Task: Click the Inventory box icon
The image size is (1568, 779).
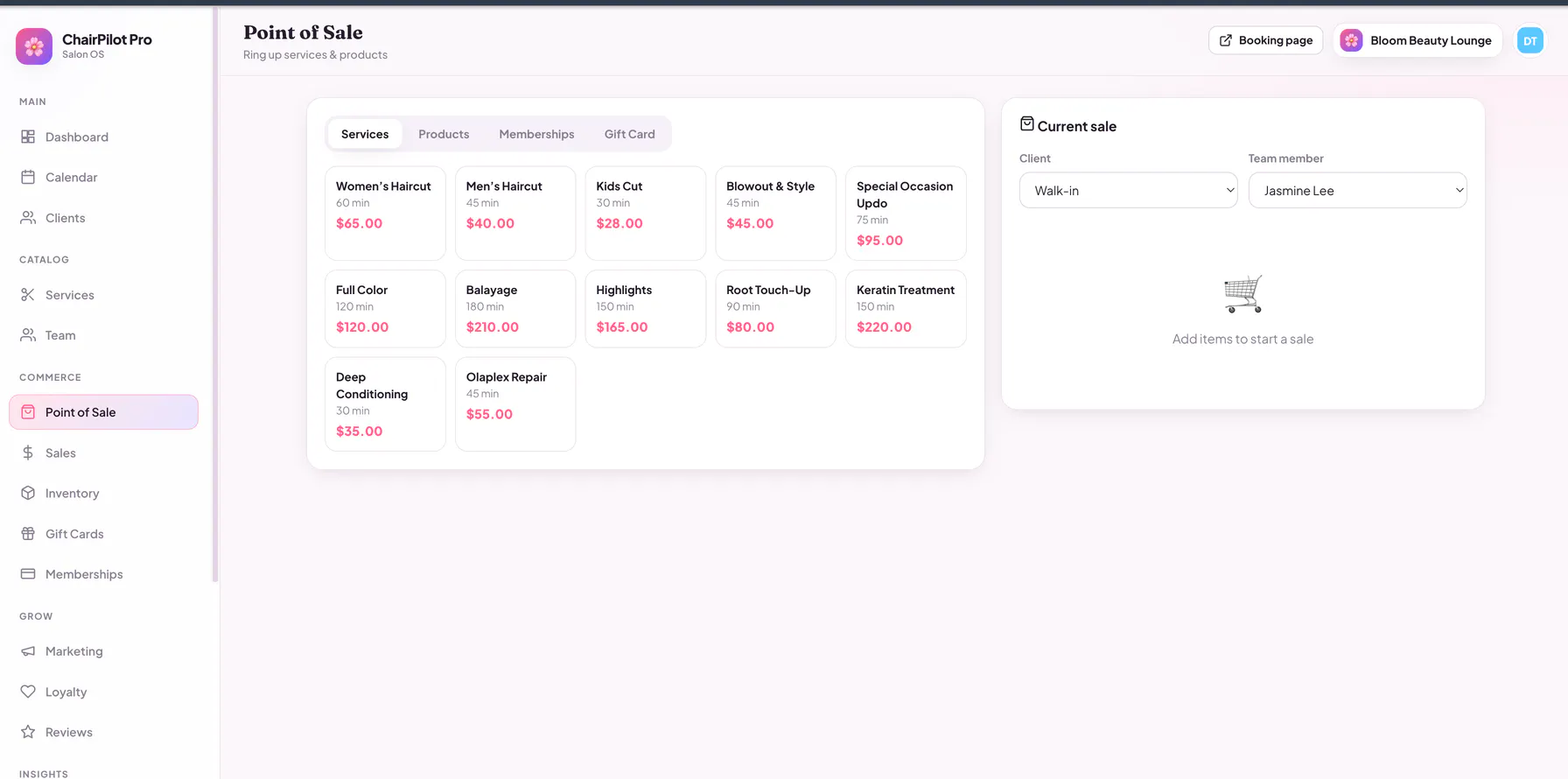Action: click(28, 494)
